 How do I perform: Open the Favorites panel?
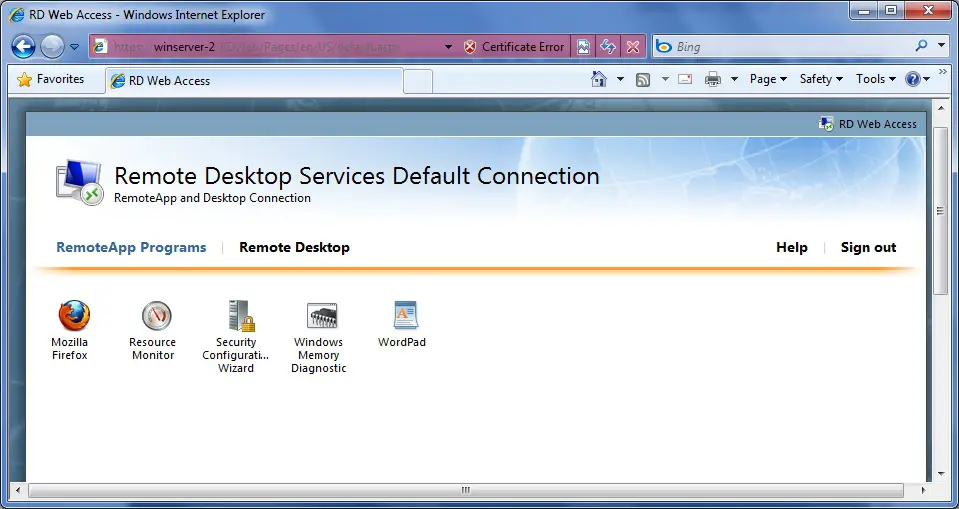pyautogui.click(x=51, y=79)
